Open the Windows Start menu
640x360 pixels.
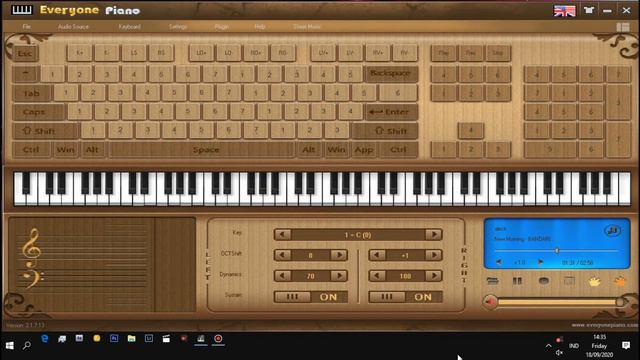[x=10, y=346]
